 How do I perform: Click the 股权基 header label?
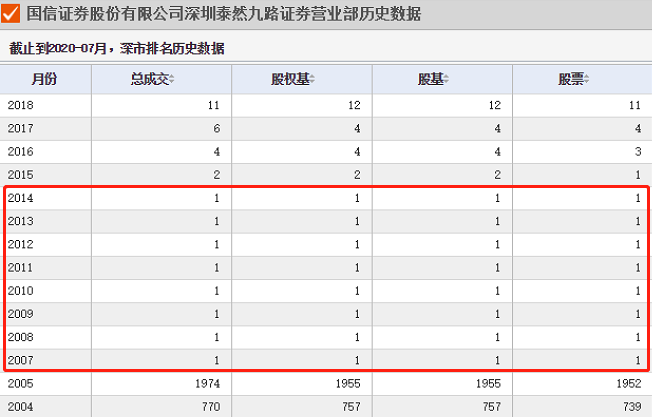[x=290, y=79]
